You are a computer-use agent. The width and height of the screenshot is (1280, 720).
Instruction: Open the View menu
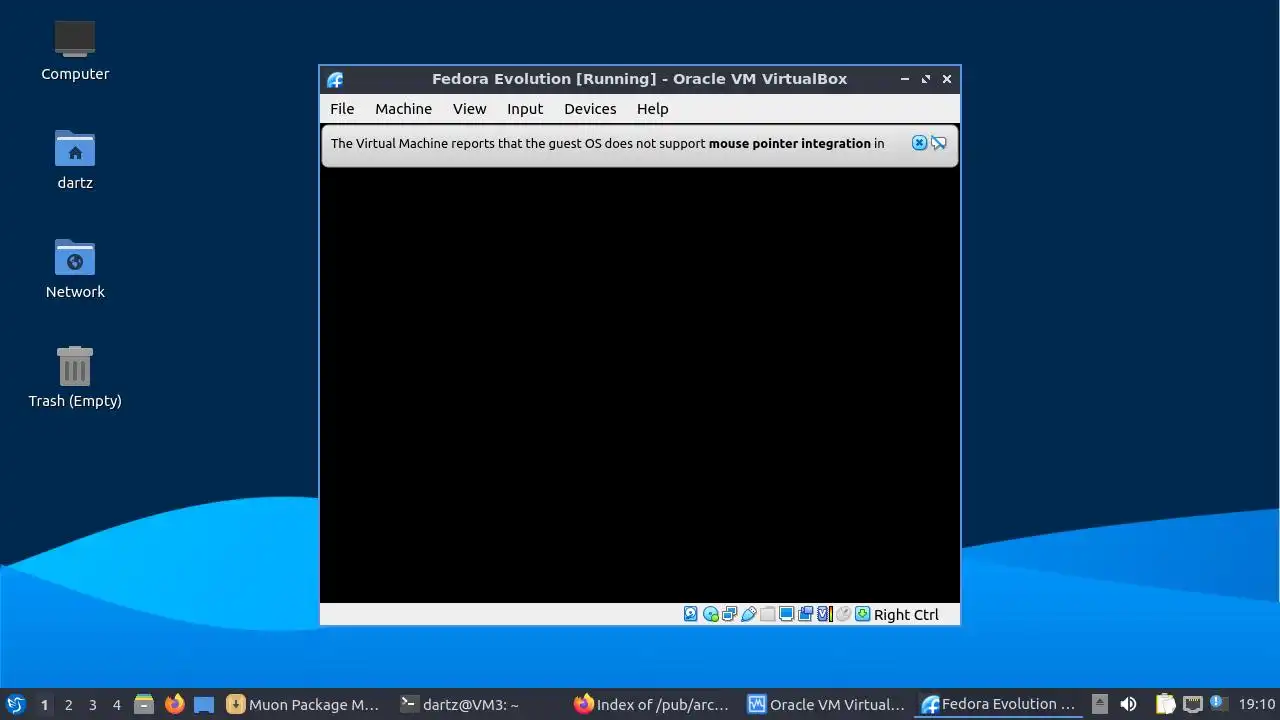click(x=469, y=109)
